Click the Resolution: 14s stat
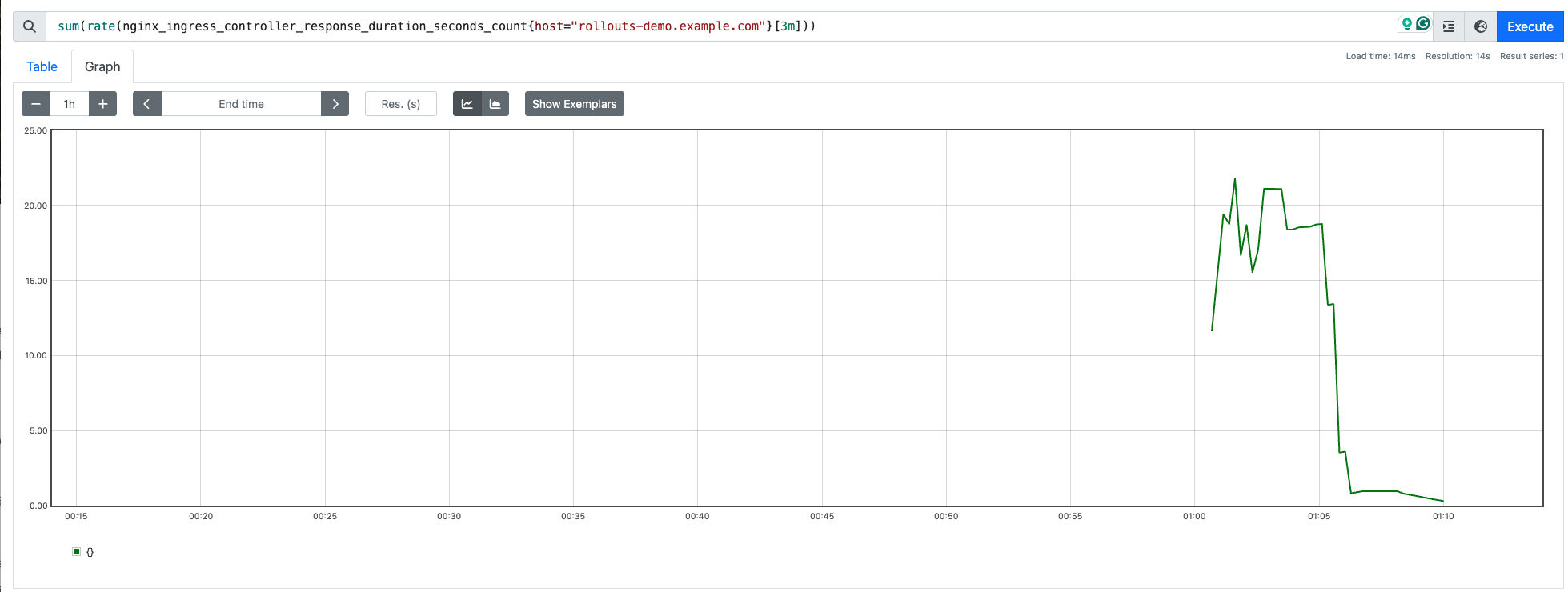Image resolution: width=1568 pixels, height=592 pixels. (1458, 56)
